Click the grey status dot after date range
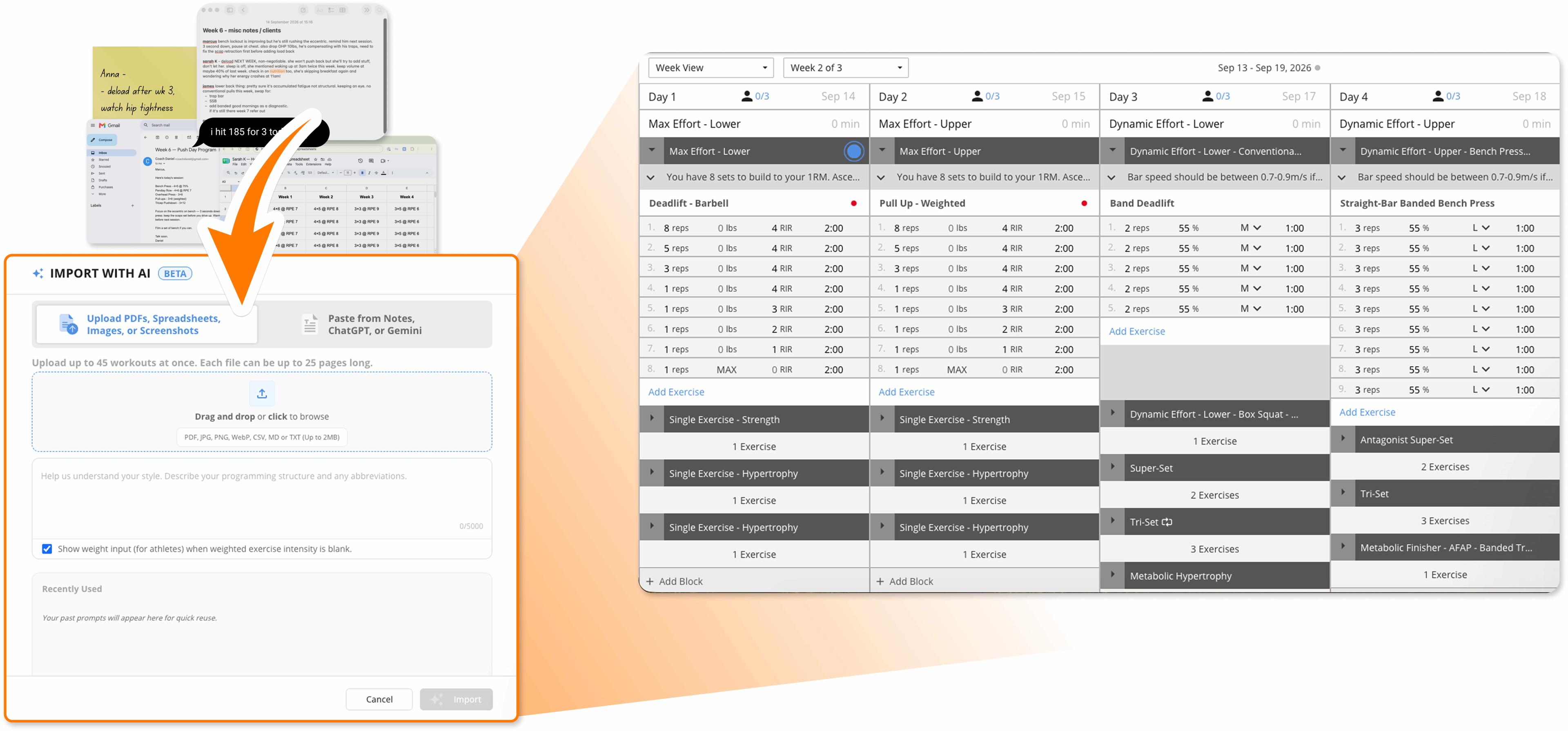Viewport: 1568px width, 731px height. coord(1317,68)
